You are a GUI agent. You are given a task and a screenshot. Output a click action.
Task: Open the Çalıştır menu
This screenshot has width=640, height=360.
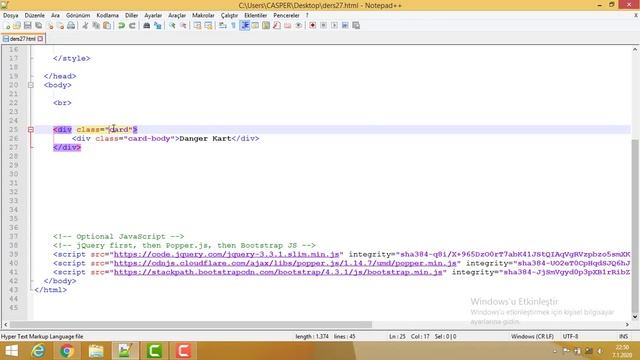tap(229, 15)
